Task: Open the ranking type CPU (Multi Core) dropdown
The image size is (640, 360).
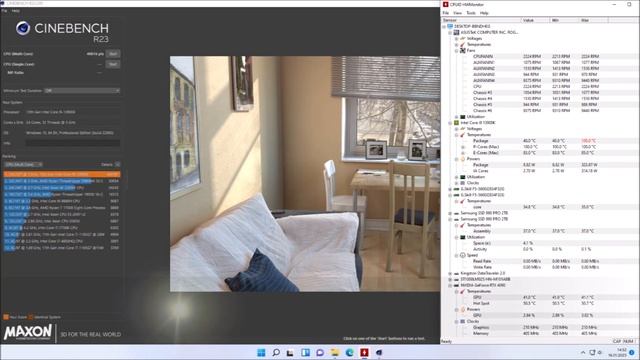Action: pos(23,164)
